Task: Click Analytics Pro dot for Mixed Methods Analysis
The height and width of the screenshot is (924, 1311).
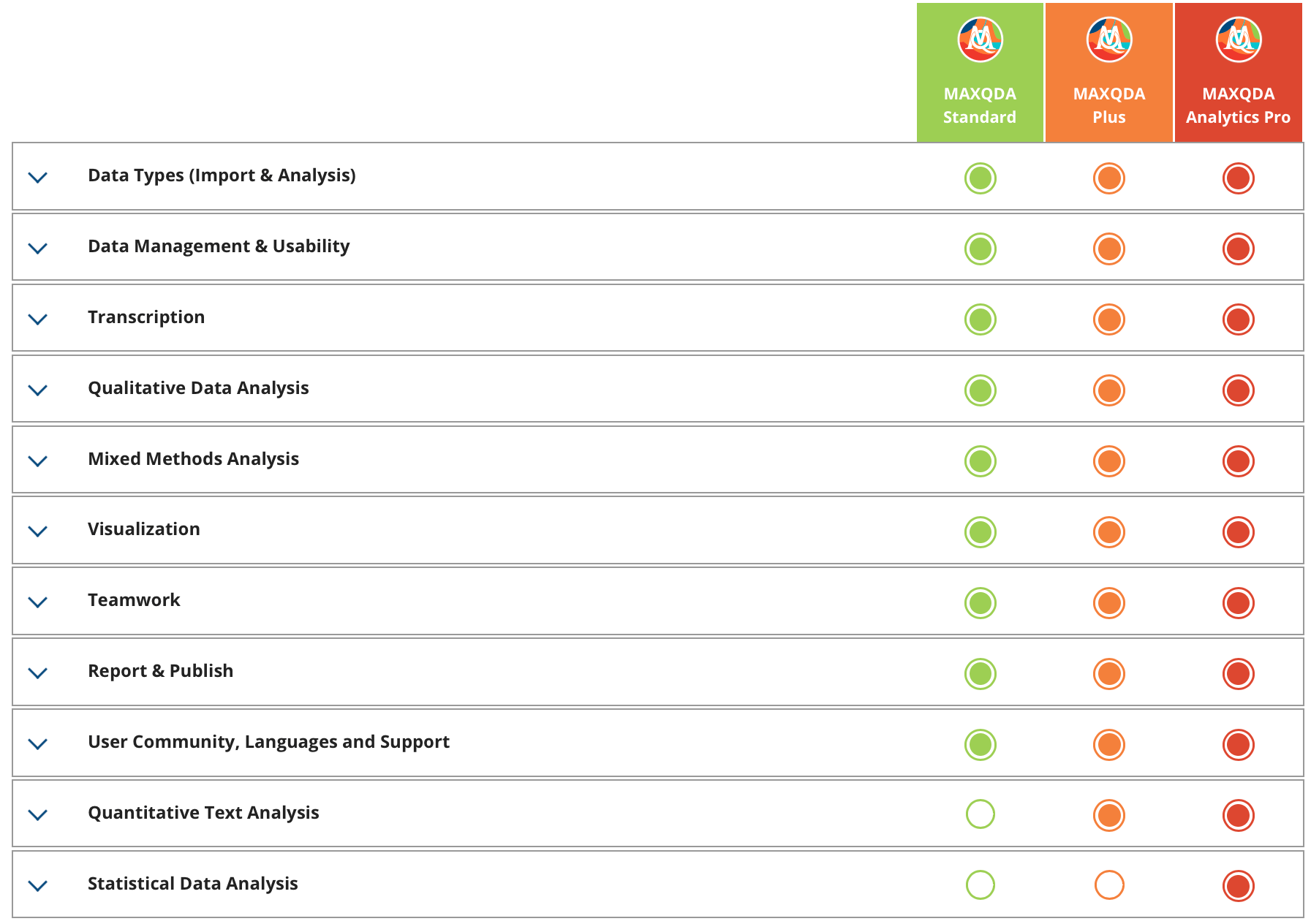Action: 1238,461
